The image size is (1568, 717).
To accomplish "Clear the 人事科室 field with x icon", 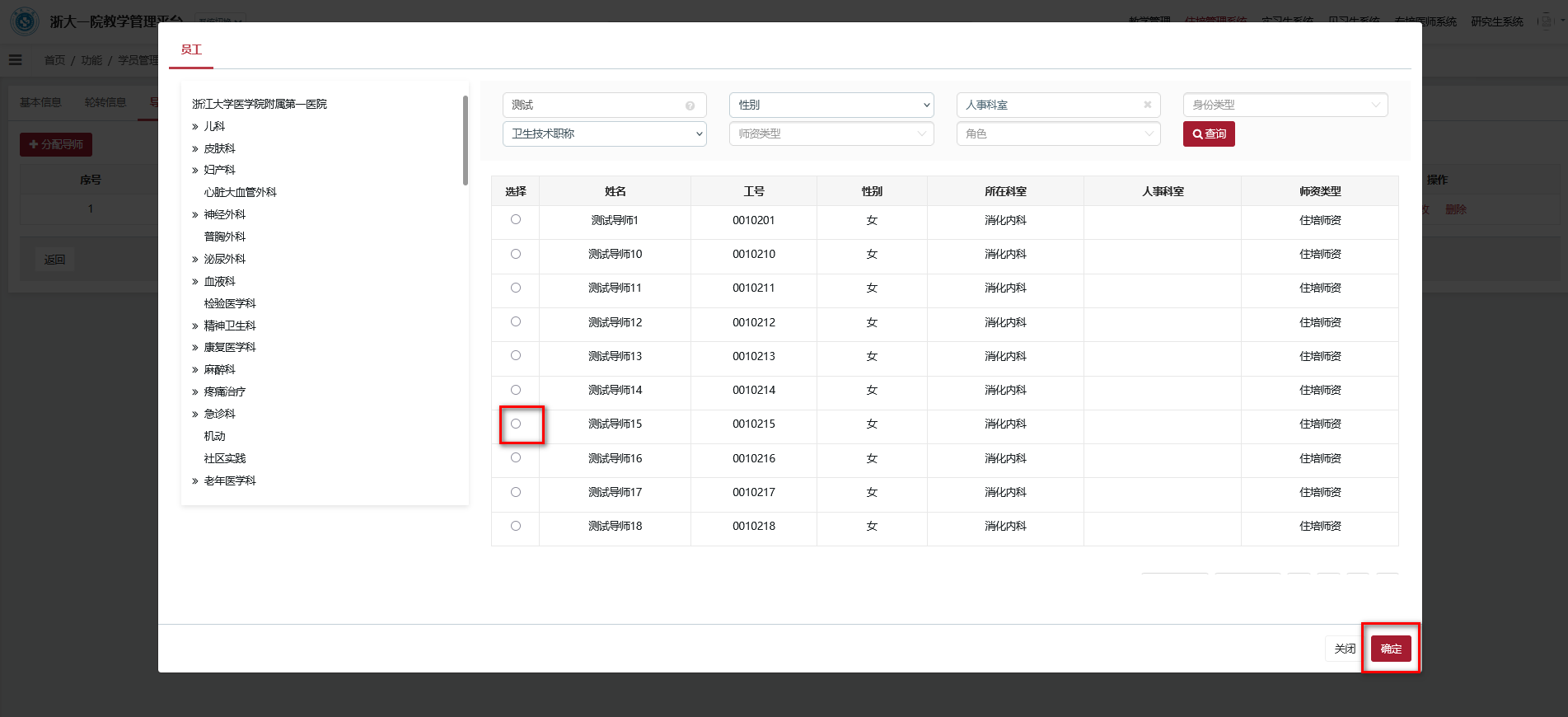I will [x=1147, y=105].
